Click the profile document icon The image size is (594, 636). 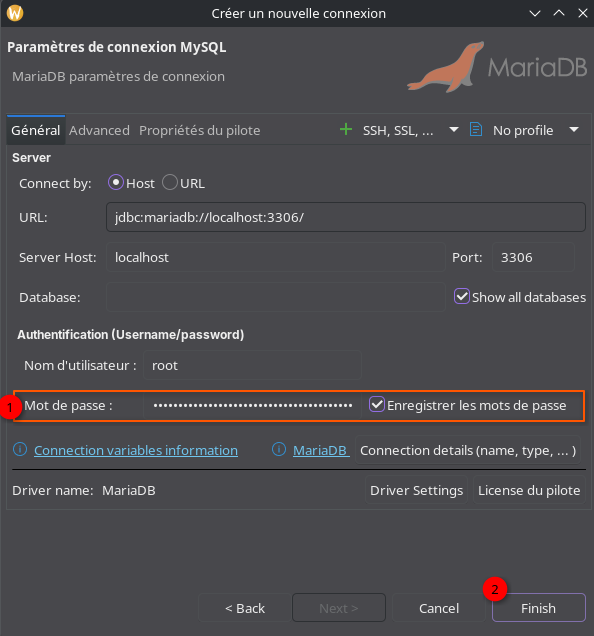[476, 130]
